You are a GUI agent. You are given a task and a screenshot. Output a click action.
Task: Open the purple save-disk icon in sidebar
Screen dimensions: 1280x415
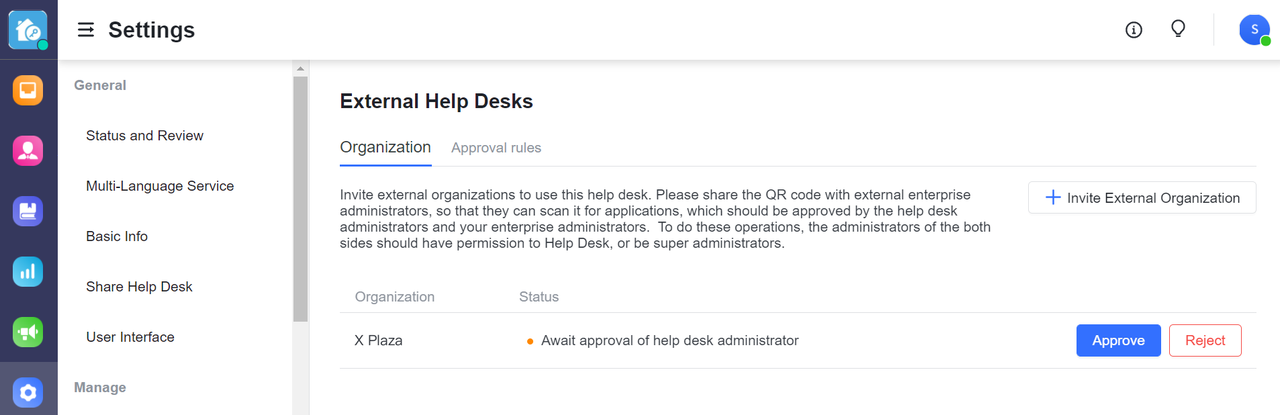point(28,211)
